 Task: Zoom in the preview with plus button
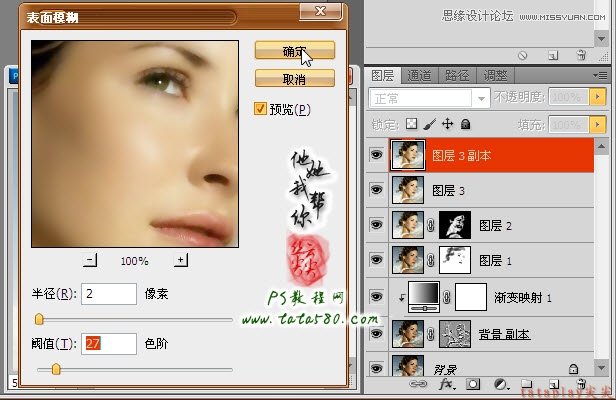[181, 260]
